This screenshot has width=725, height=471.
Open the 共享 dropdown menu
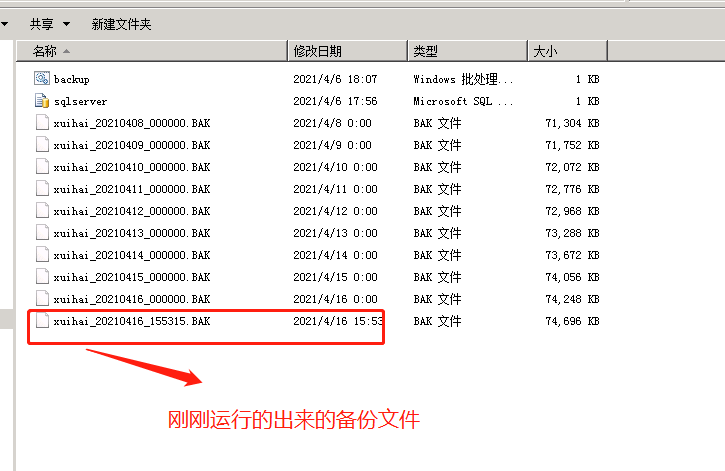[x=49, y=24]
